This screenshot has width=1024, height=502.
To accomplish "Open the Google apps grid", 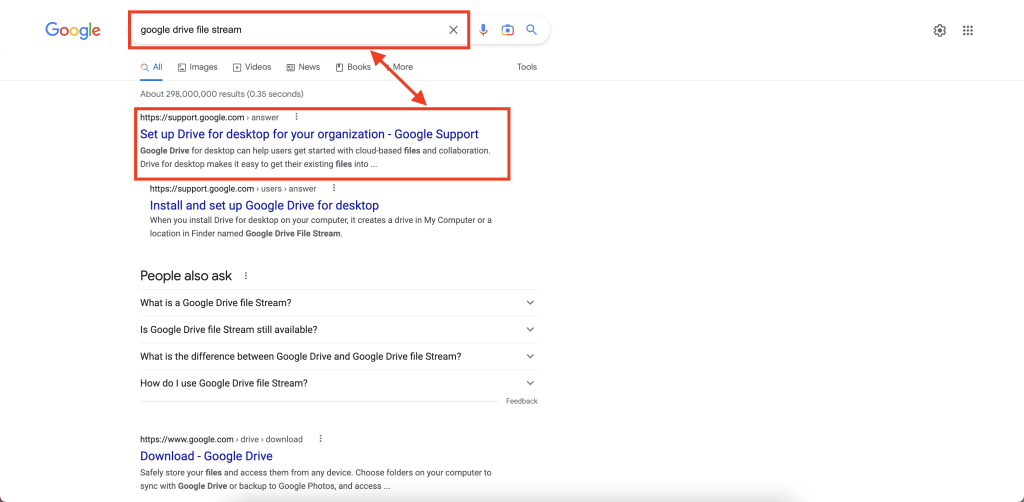I will (x=968, y=30).
